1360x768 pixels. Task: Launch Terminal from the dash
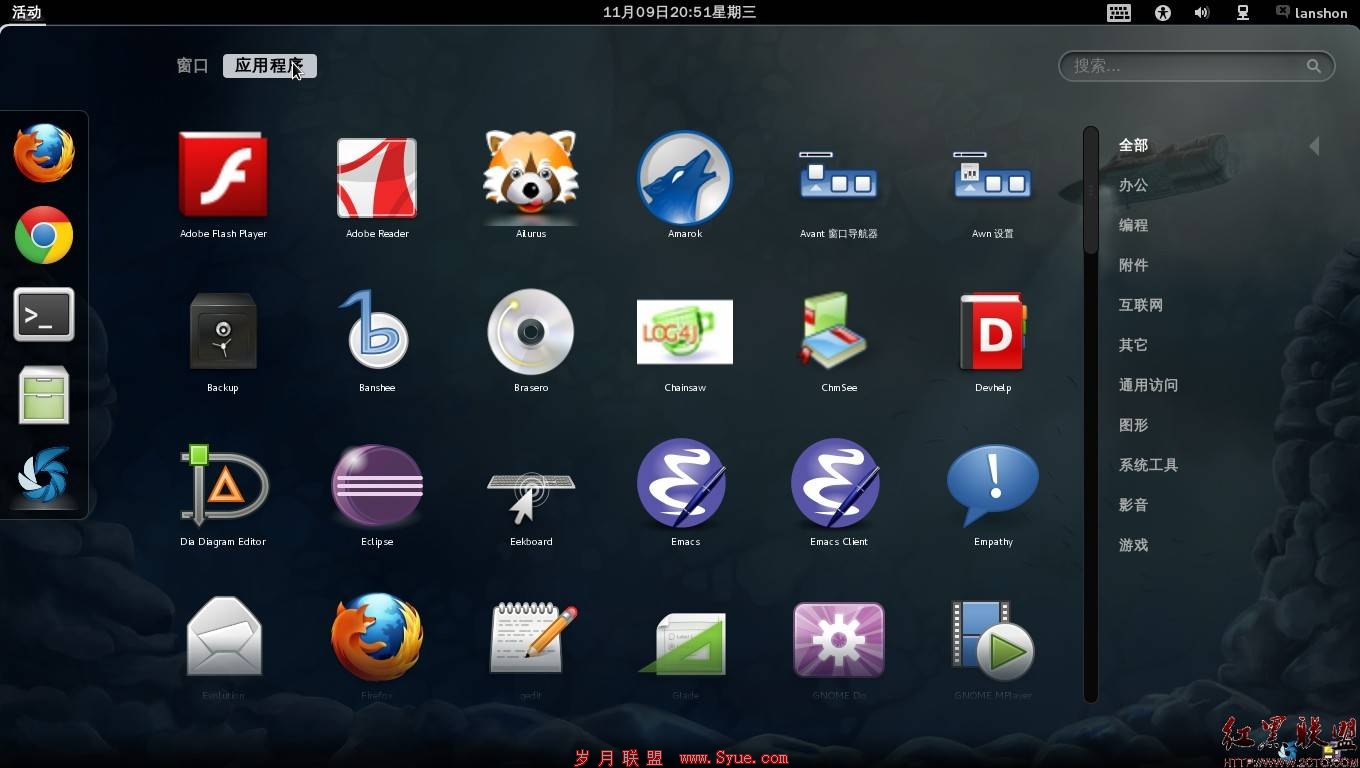tap(44, 315)
